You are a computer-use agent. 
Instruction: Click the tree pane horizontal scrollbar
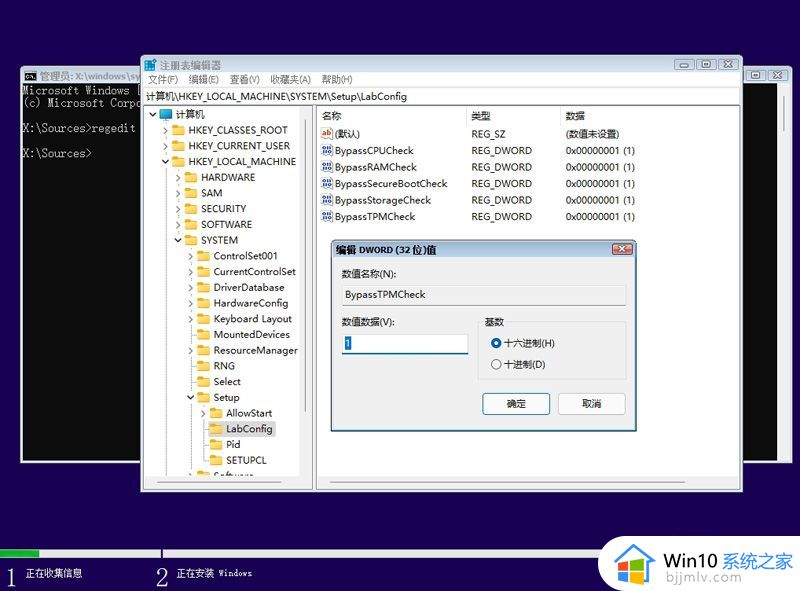click(219, 482)
